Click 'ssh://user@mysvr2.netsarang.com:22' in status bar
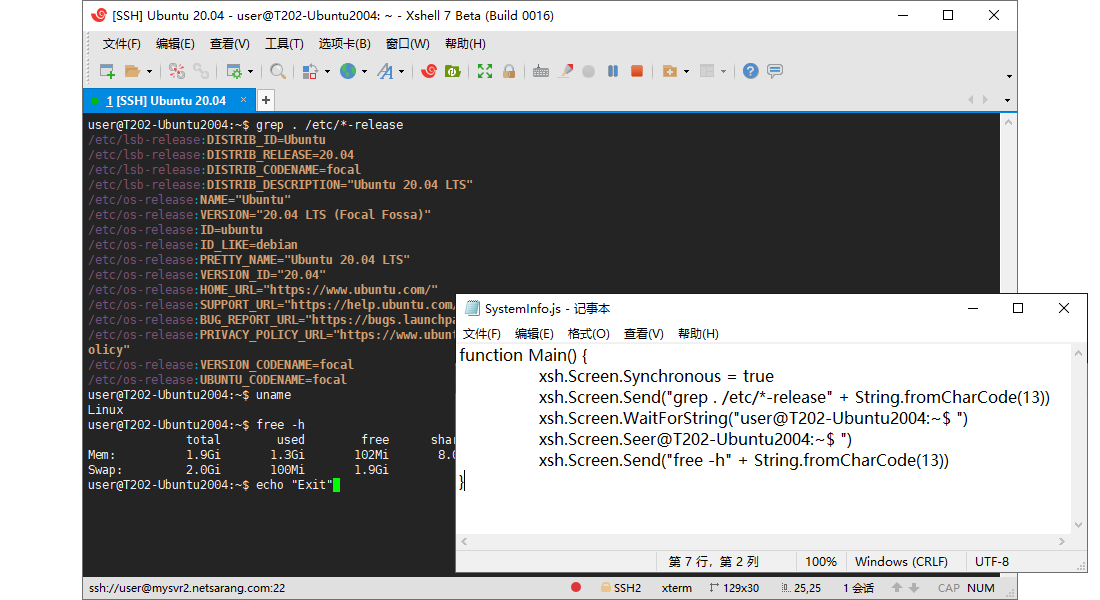The height and width of the screenshot is (600, 1100). [x=187, y=588]
